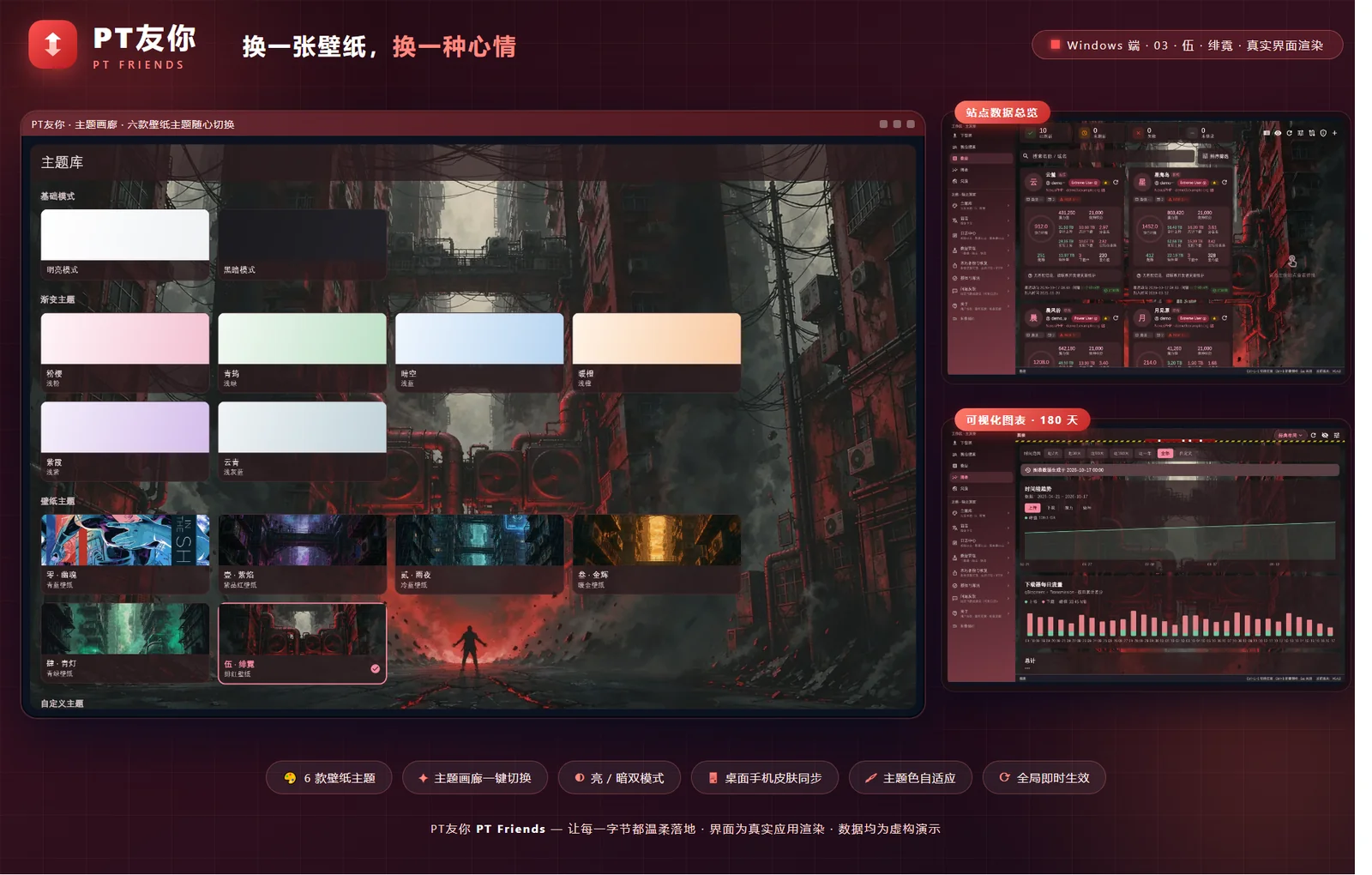Select the 全部 time range tab
This screenshot has height=875, width=1372.
tap(1164, 453)
